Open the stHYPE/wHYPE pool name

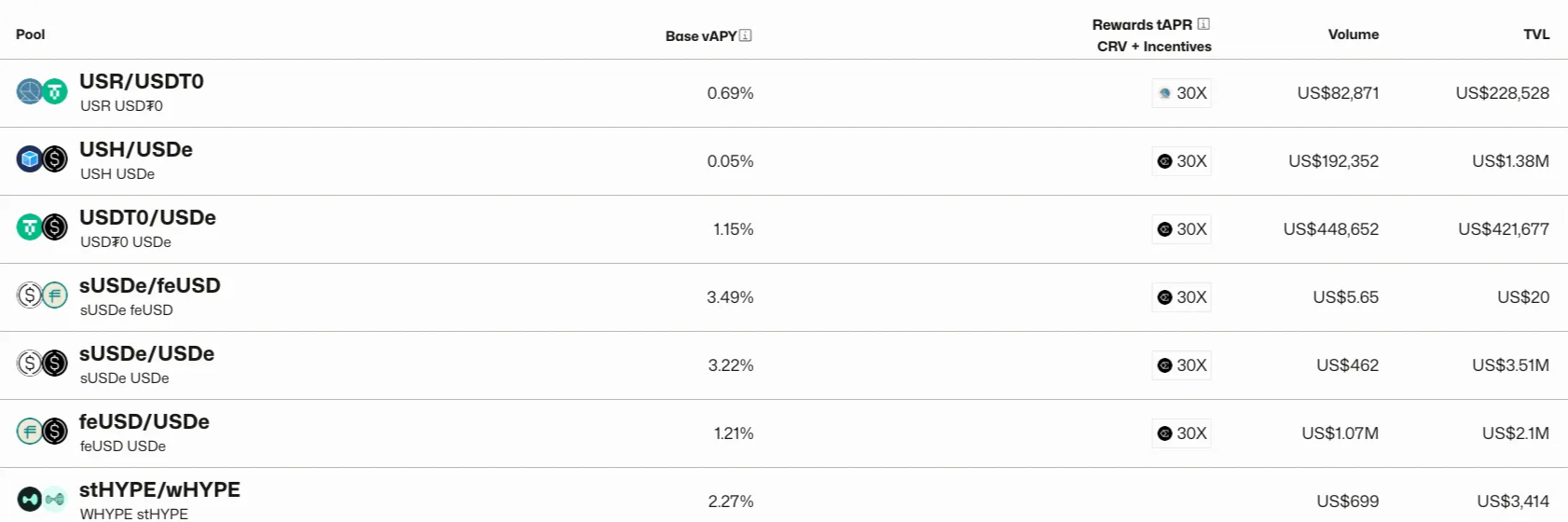[x=159, y=489]
